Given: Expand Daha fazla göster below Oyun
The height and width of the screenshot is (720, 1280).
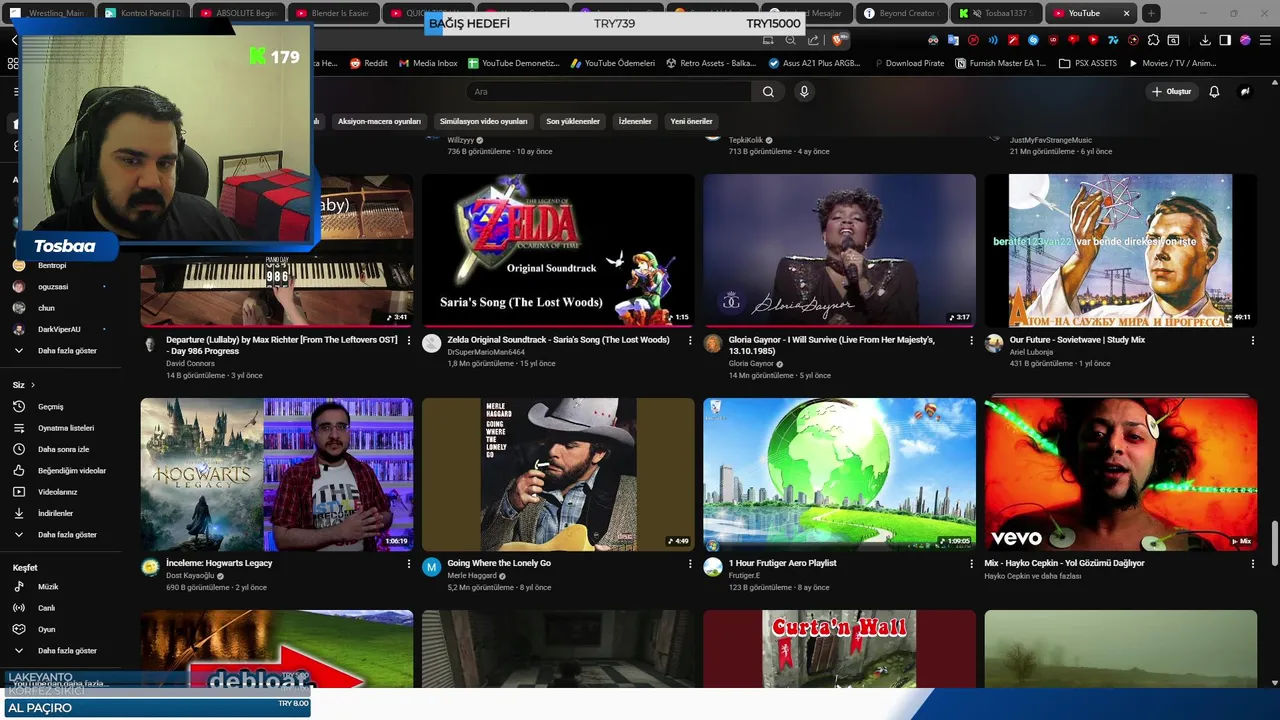Looking at the screenshot, I should (60, 651).
